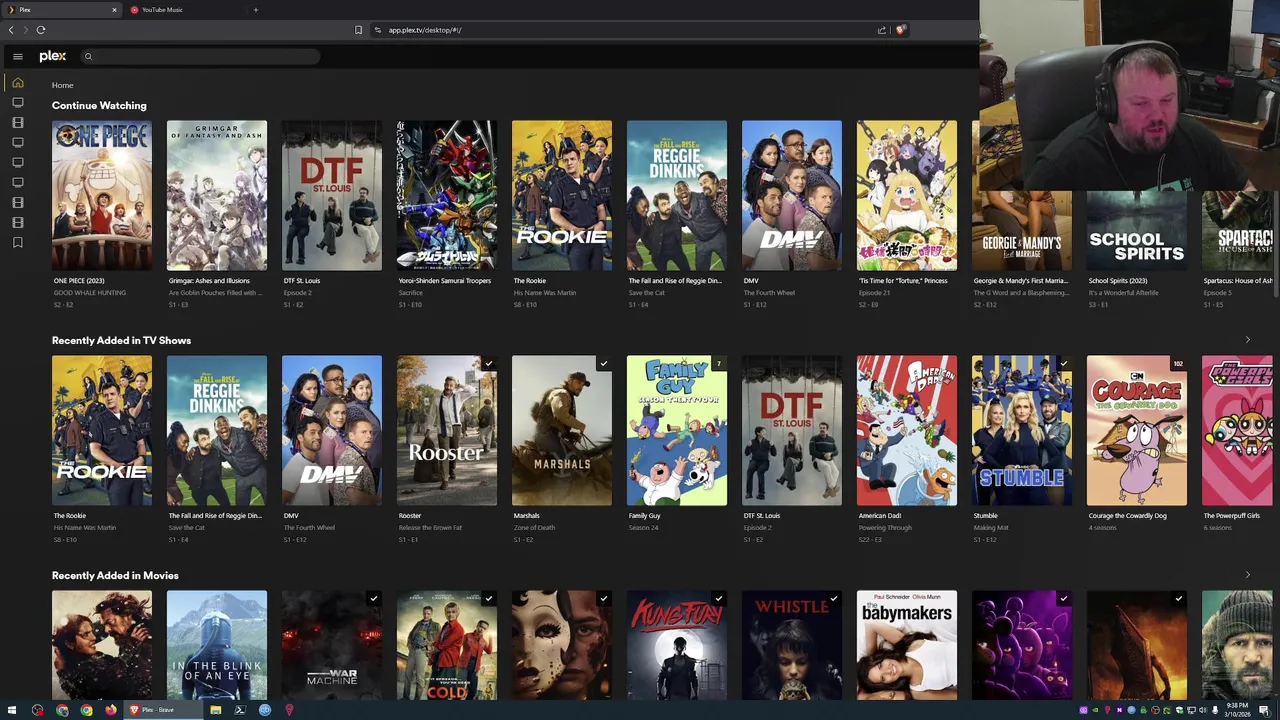This screenshot has width=1280, height=720.
Task: Click 'Release the Brown Fat' under Rooster
Action: [x=430, y=528]
